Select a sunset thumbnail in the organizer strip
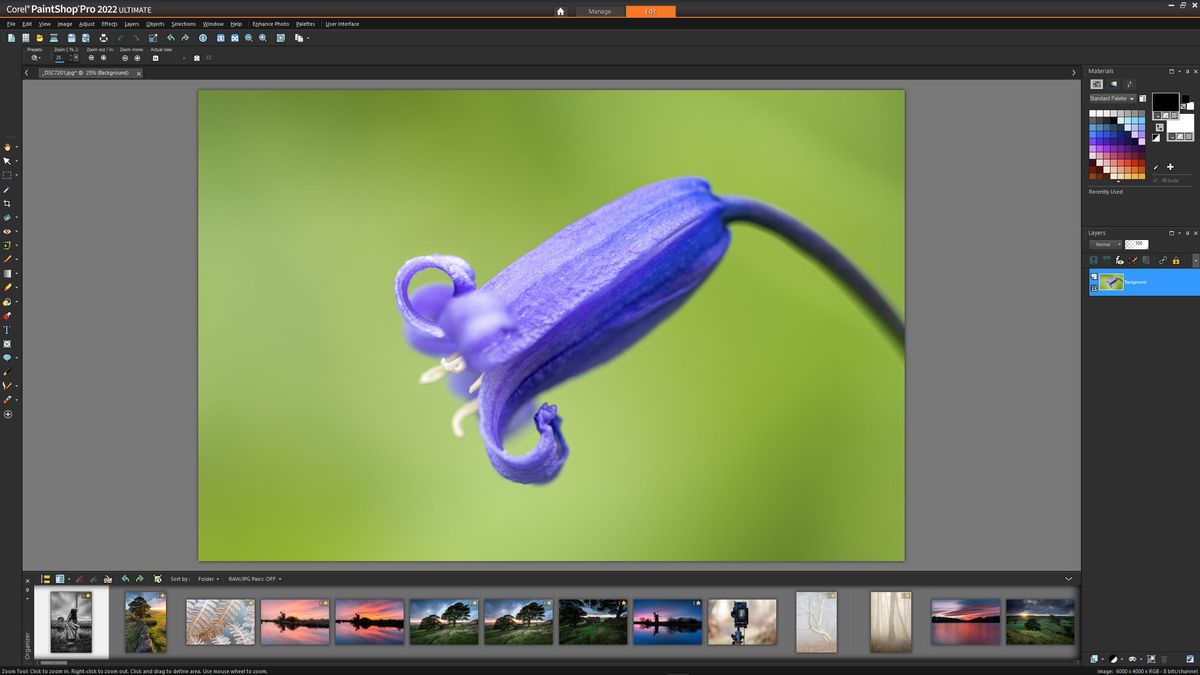The width and height of the screenshot is (1200, 675). (294, 621)
